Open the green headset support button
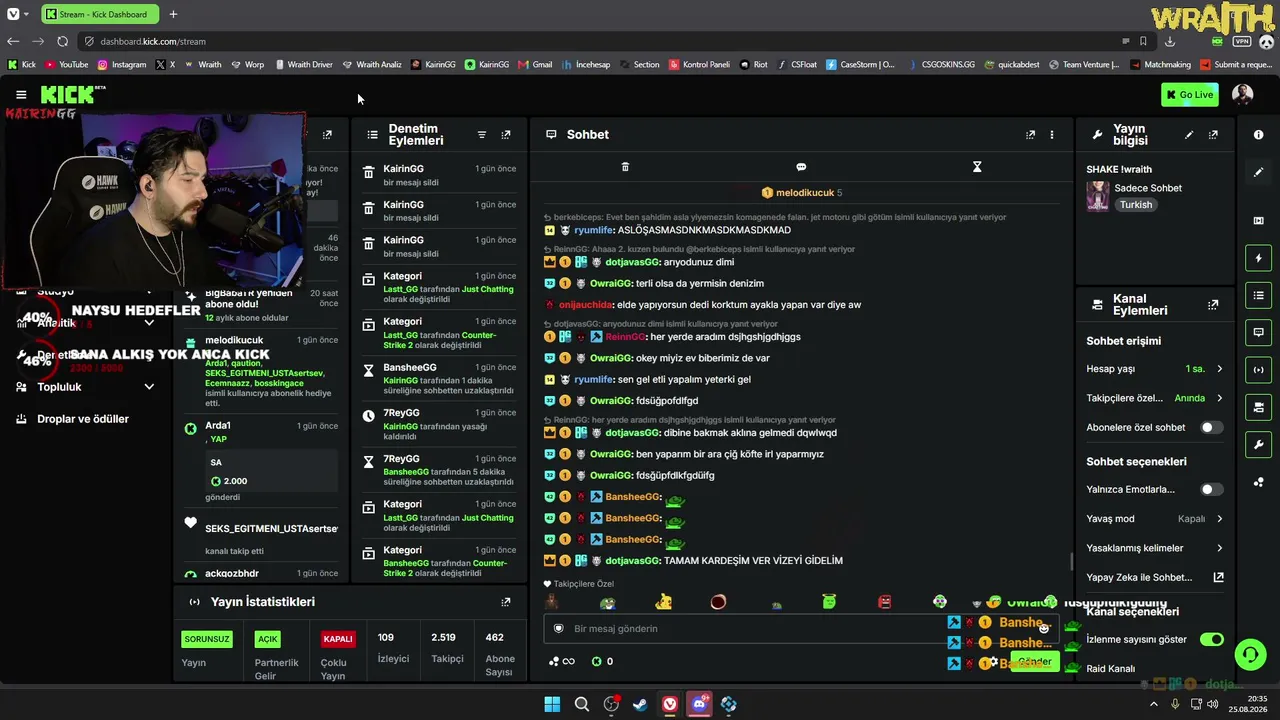The image size is (1280, 720). tap(1250, 655)
